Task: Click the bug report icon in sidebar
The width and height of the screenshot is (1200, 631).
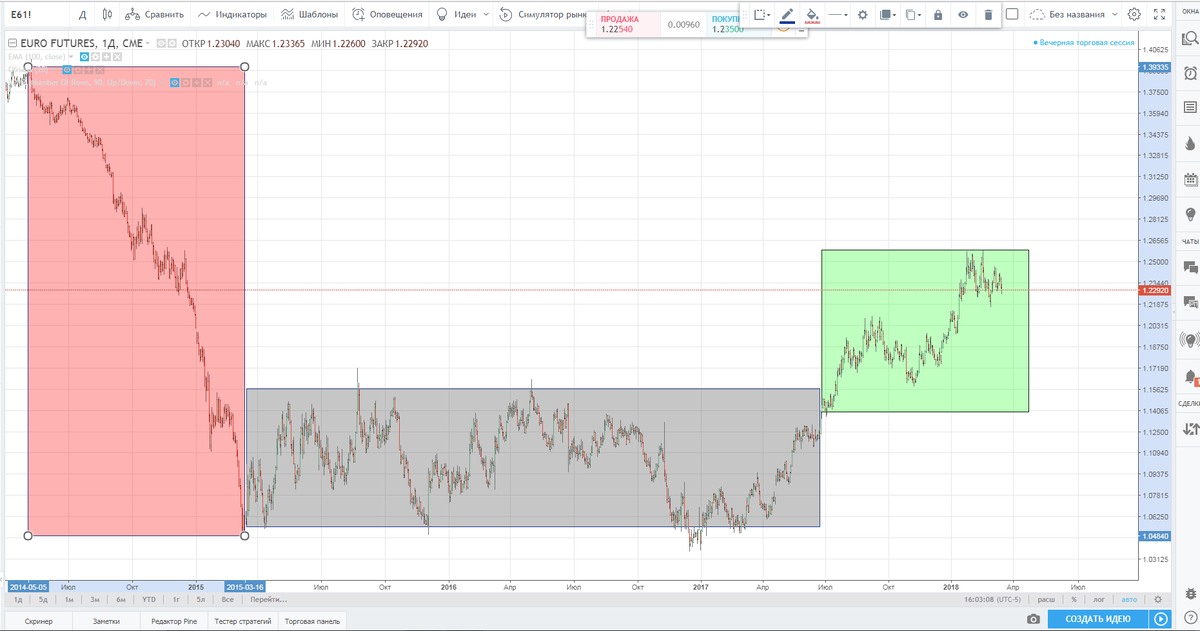Action: click(1190, 593)
